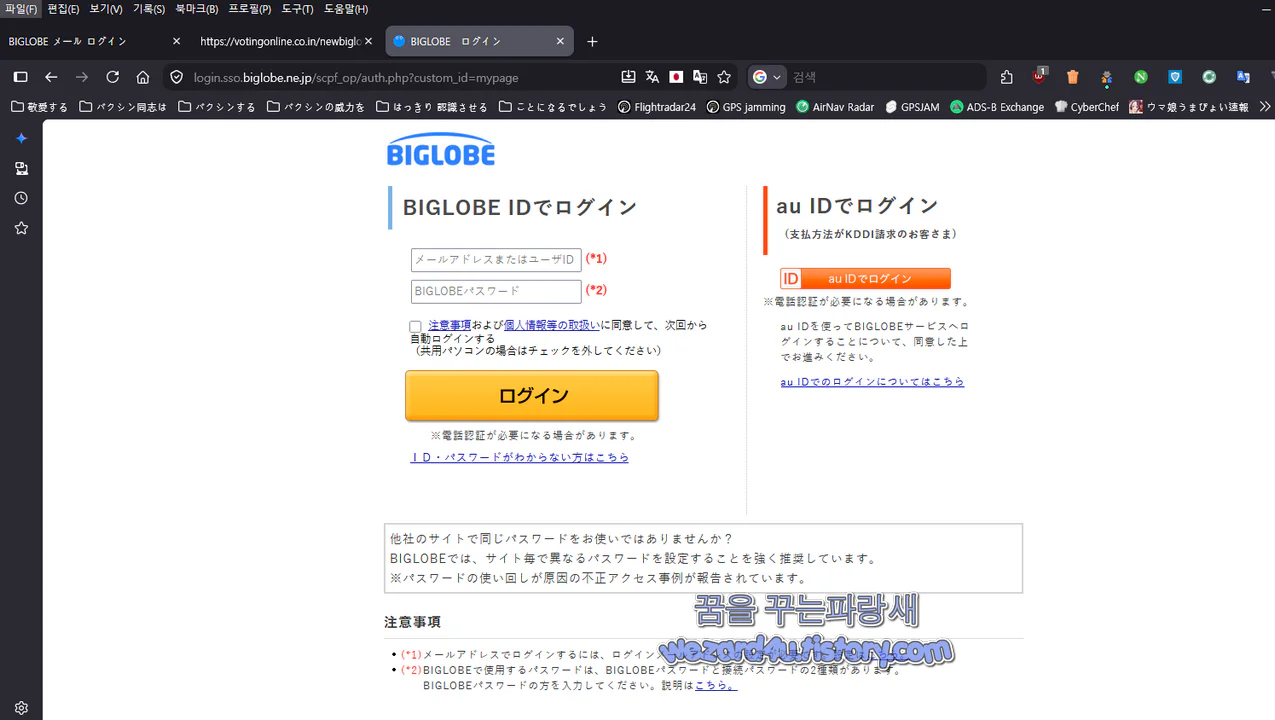This screenshot has height=720, width=1275.
Task: Click the blue shield extension icon
Action: point(1175,77)
